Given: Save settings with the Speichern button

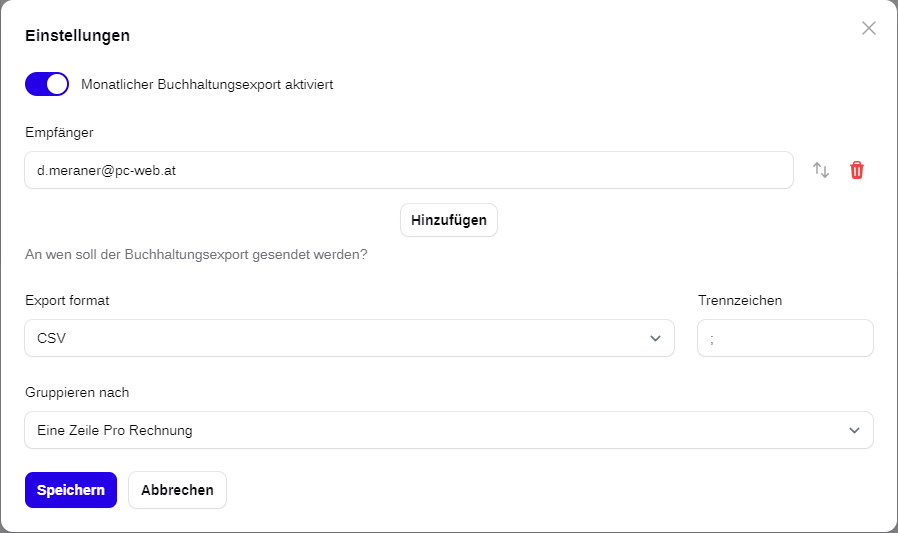Looking at the screenshot, I should tap(71, 490).
